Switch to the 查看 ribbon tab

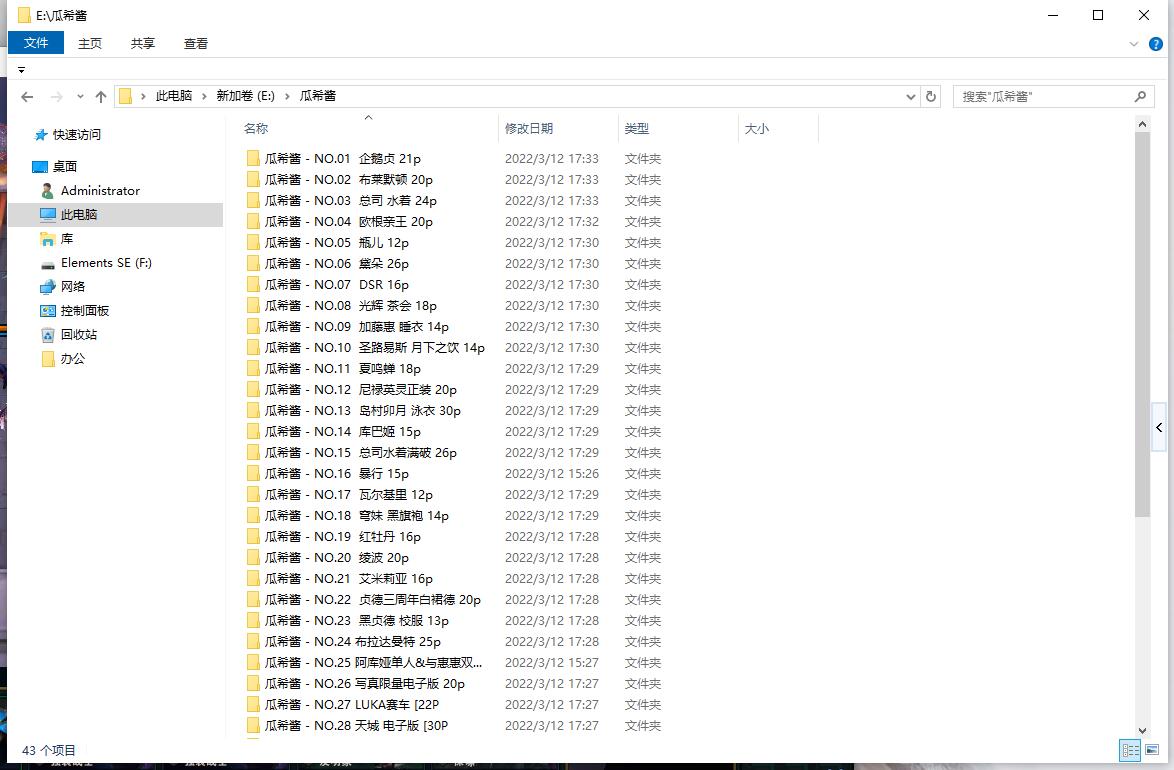196,43
